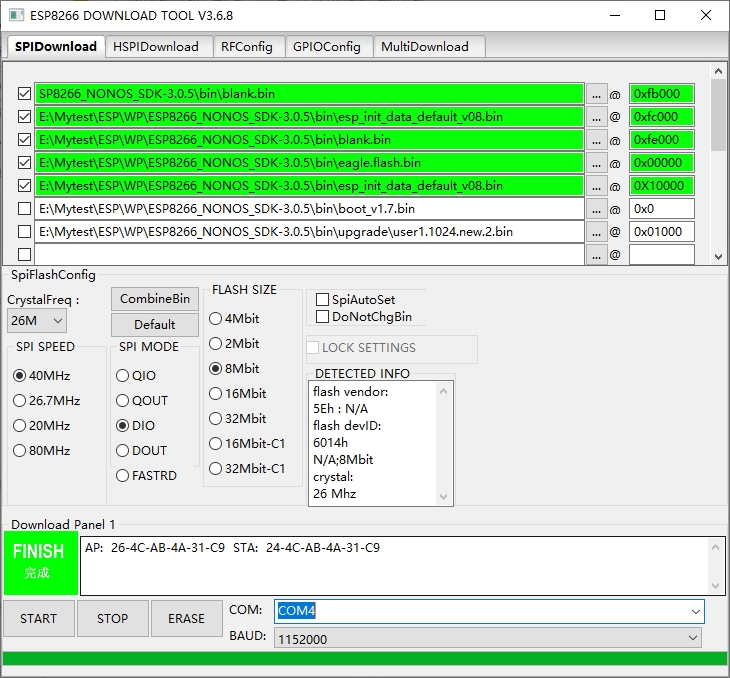Browse file for the 0X10000 row
This screenshot has height=678, width=730.
596,186
